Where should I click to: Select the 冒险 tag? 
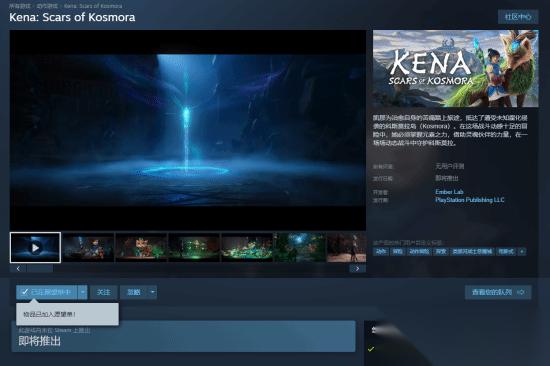(397, 251)
